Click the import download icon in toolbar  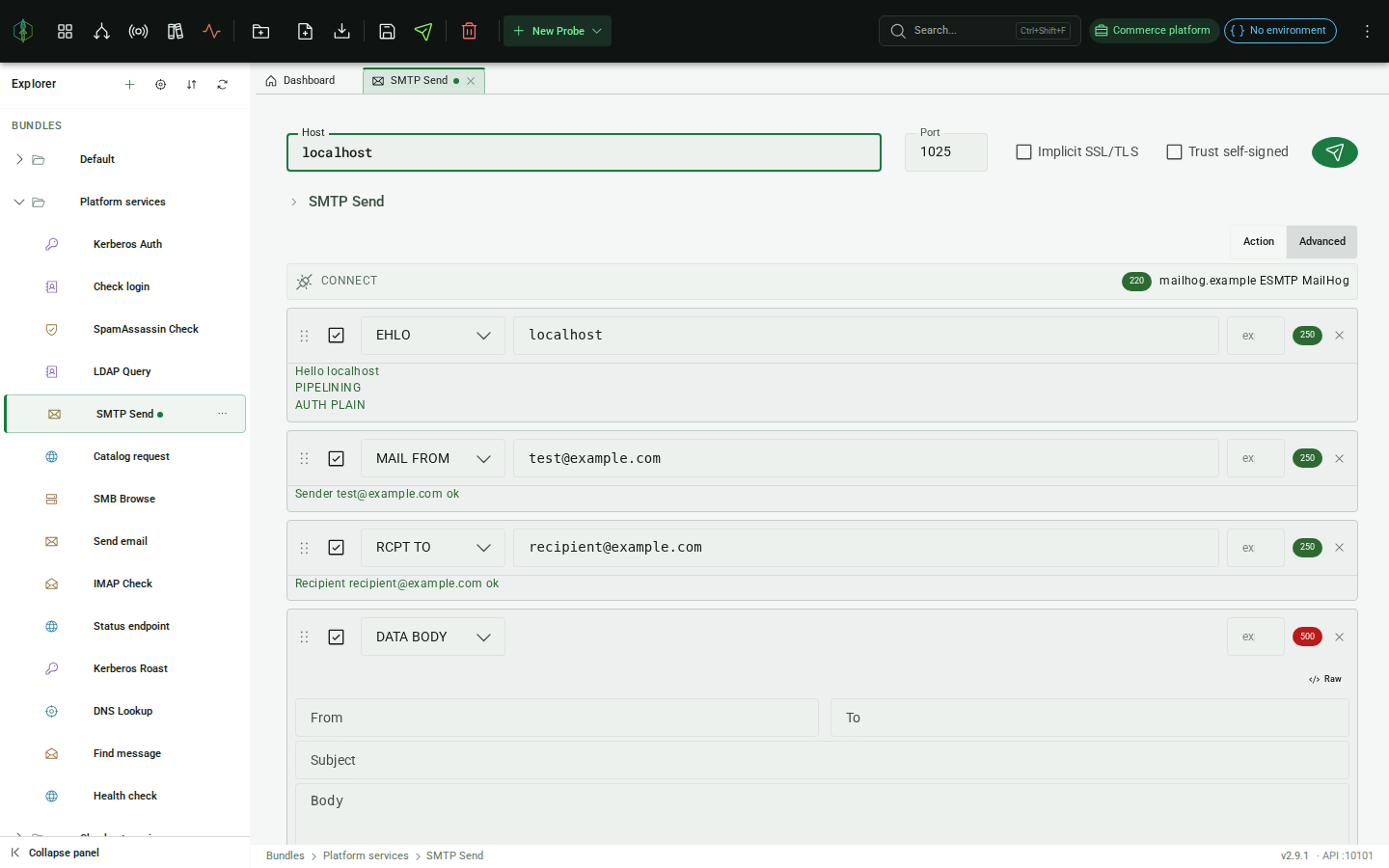tap(341, 31)
